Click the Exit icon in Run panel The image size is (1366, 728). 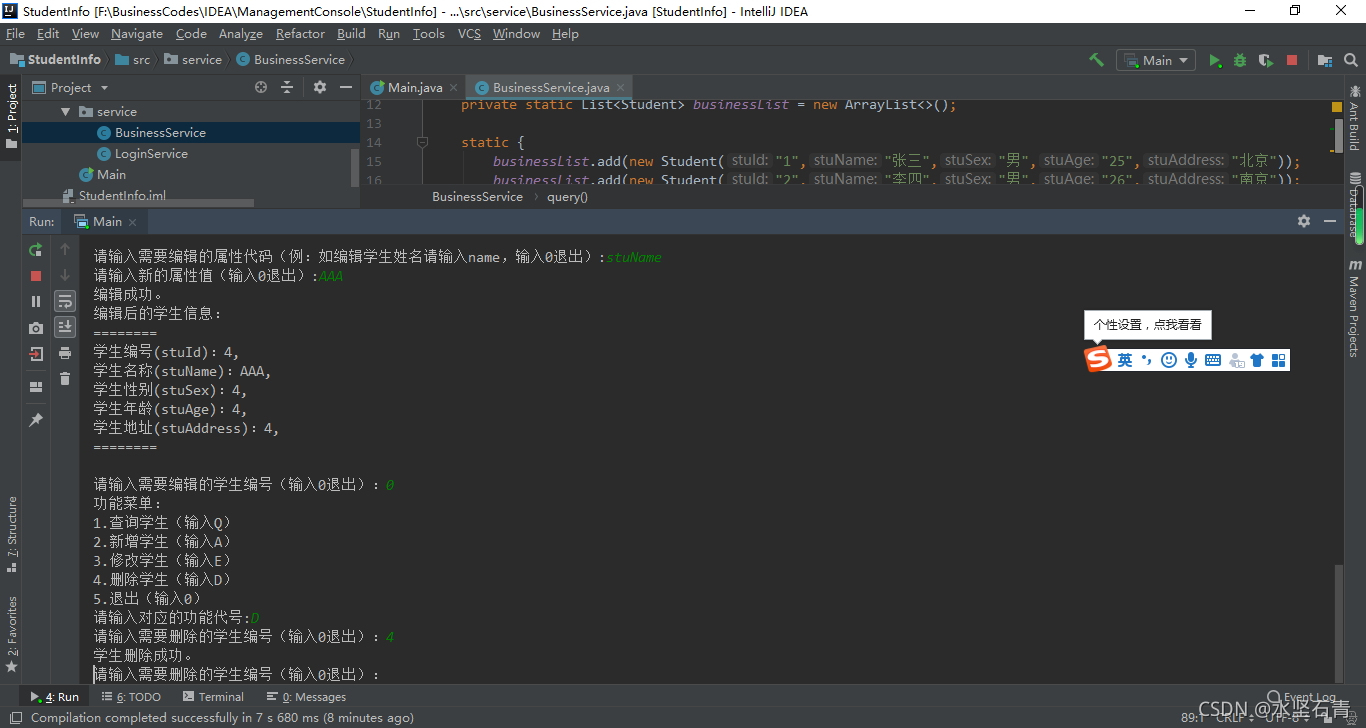(36, 354)
